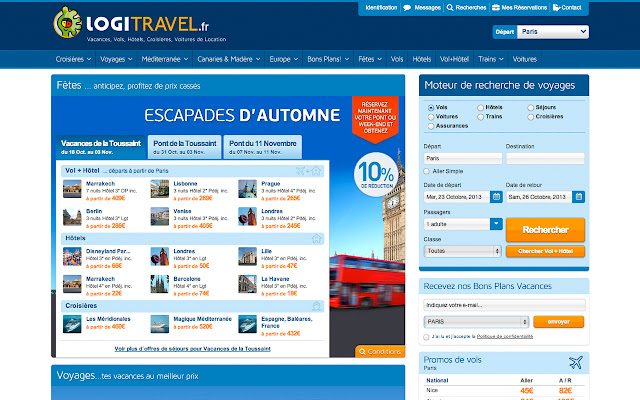Image resolution: width=640 pixels, height=400 pixels.
Task: Open Magique Méditerranée cruise thumbnail
Action: click(x=160, y=324)
